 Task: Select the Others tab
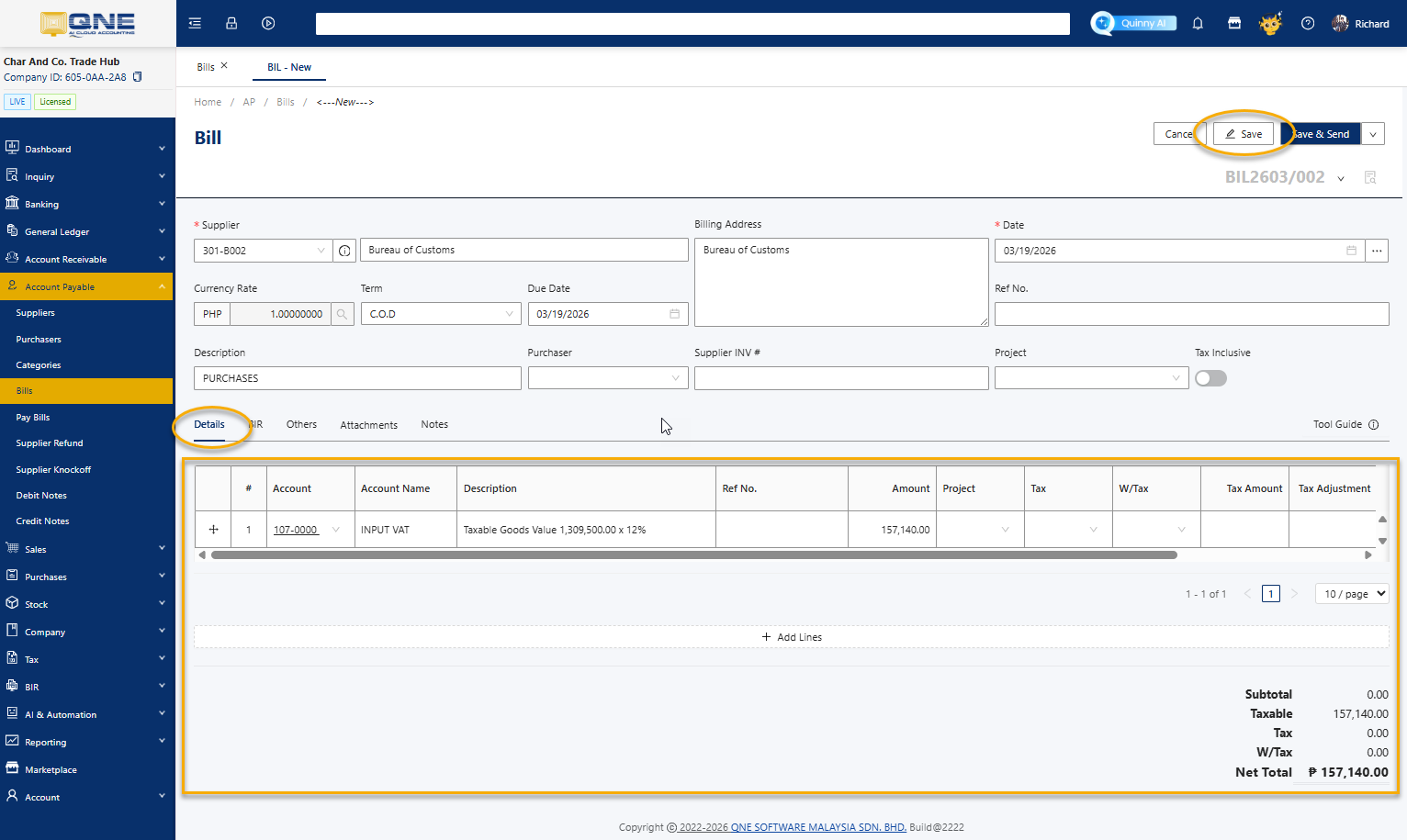click(x=301, y=424)
